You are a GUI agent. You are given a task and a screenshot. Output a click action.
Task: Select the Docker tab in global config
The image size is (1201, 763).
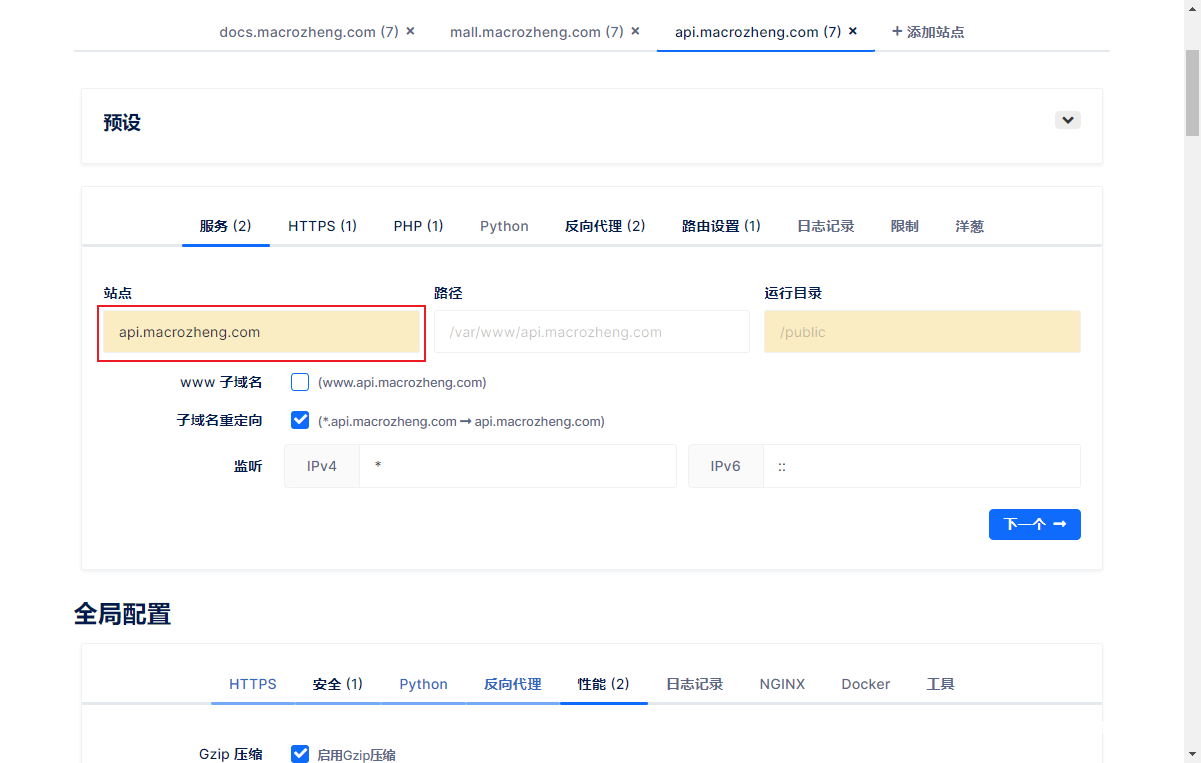(864, 684)
